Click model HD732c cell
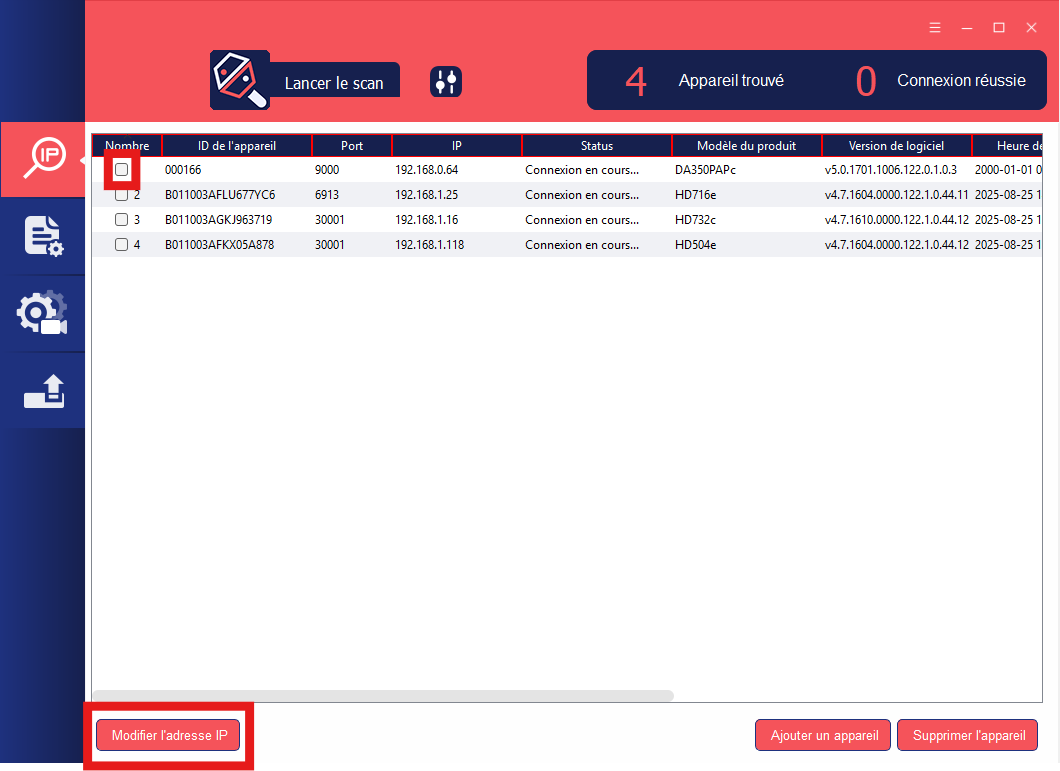This screenshot has width=1060, height=771. click(695, 220)
